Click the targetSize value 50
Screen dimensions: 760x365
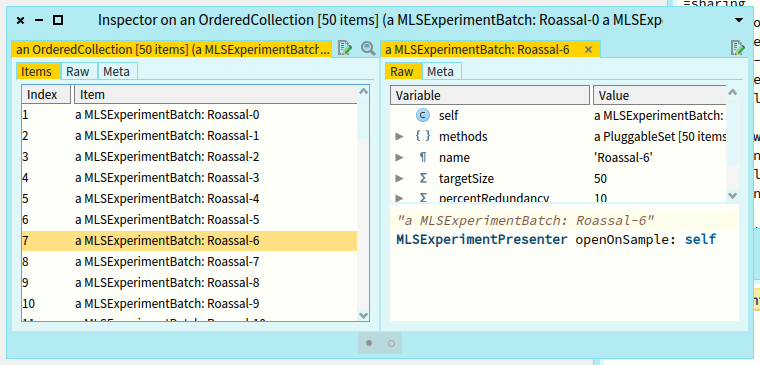click(600, 179)
